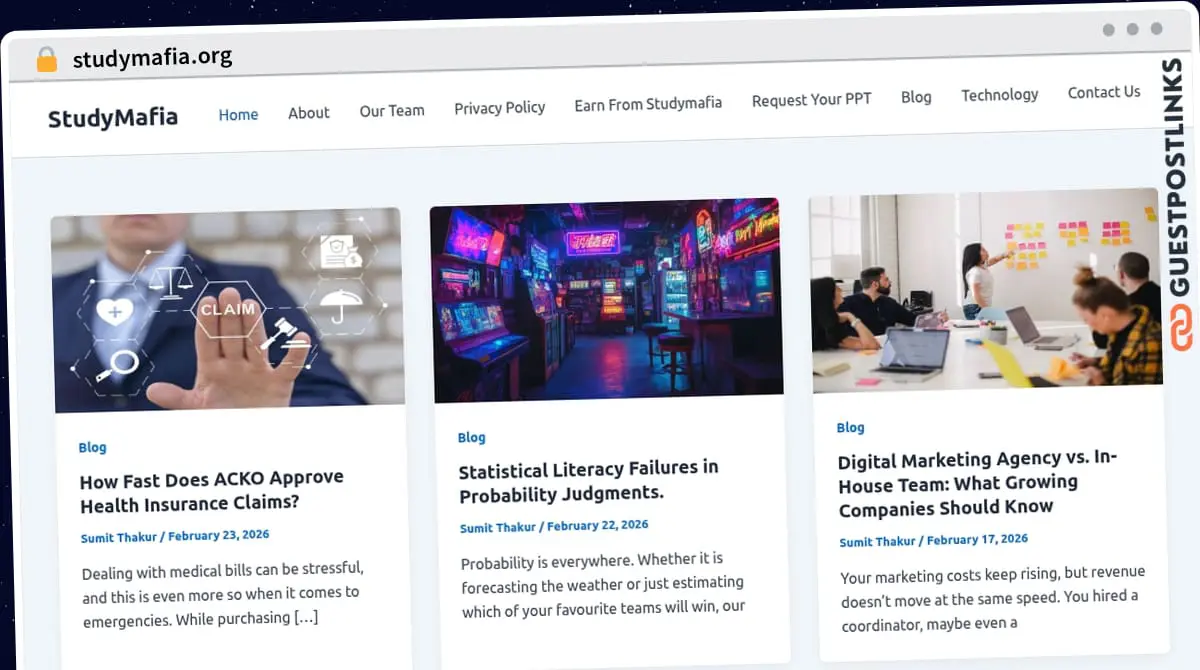Open Digital Marketing Agency vs. In-House article
The image size is (1200, 670).
(x=978, y=484)
